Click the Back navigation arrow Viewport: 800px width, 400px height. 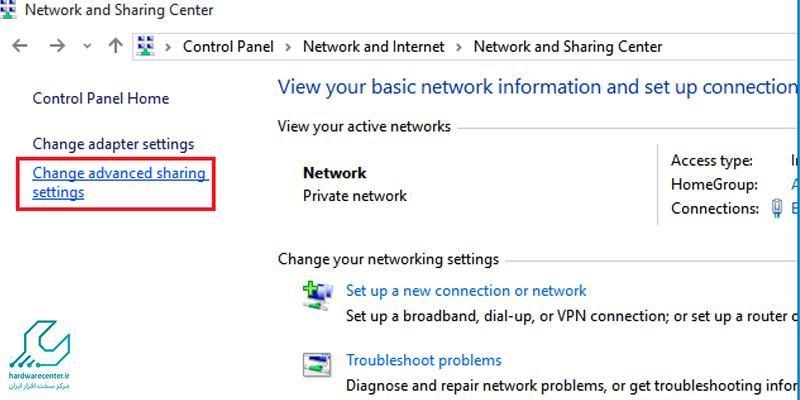[x=19, y=46]
